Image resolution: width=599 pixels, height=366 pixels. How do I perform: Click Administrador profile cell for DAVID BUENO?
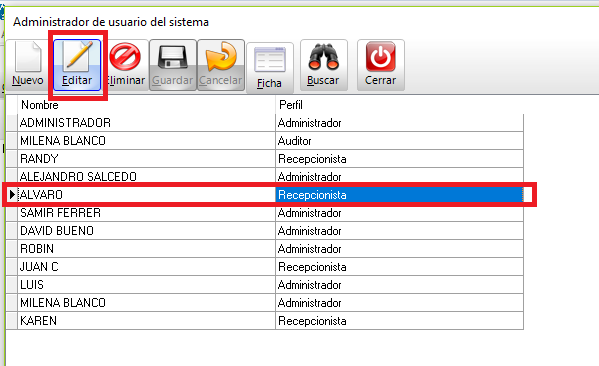[399, 230]
